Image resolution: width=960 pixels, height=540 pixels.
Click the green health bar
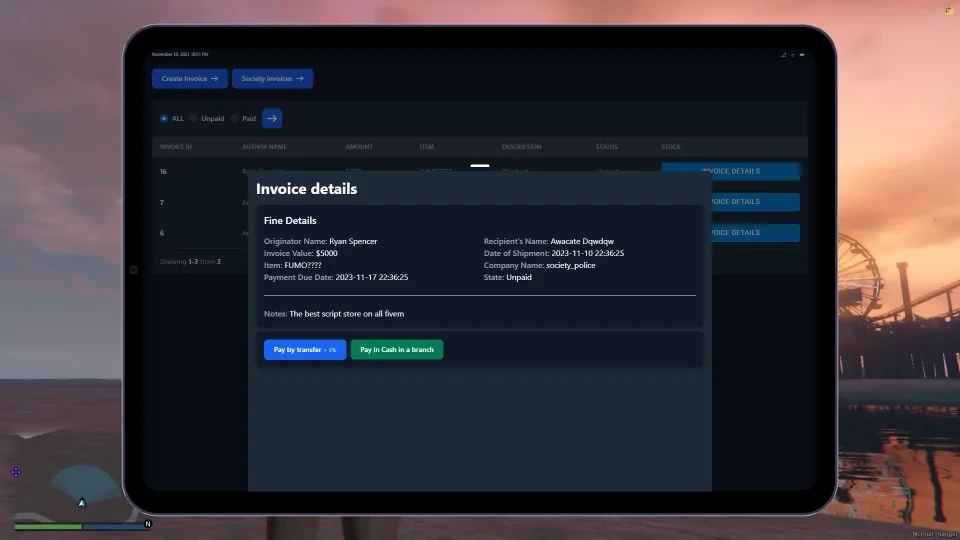(48, 526)
